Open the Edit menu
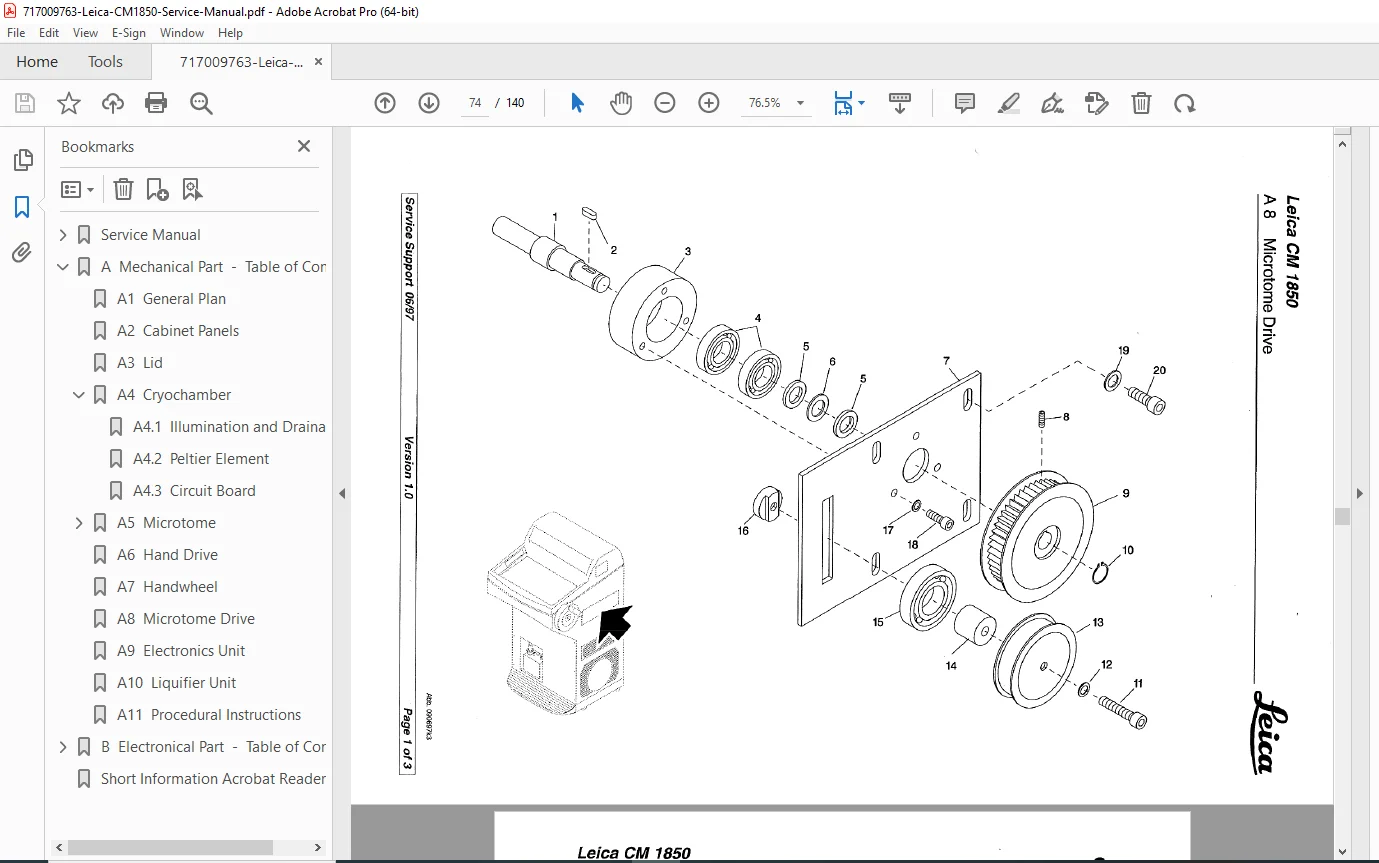This screenshot has width=1379, height=863. coord(49,33)
